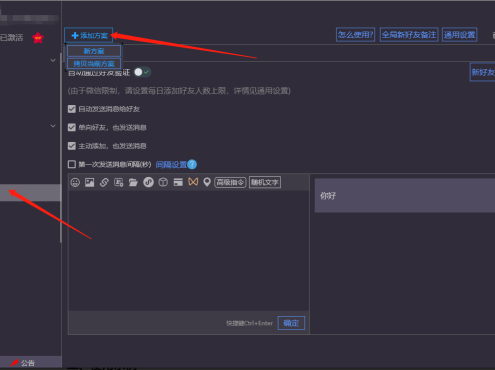Insert a link using chain icon
Image resolution: width=495 pixels, height=370 pixels.
pyautogui.click(x=104, y=182)
